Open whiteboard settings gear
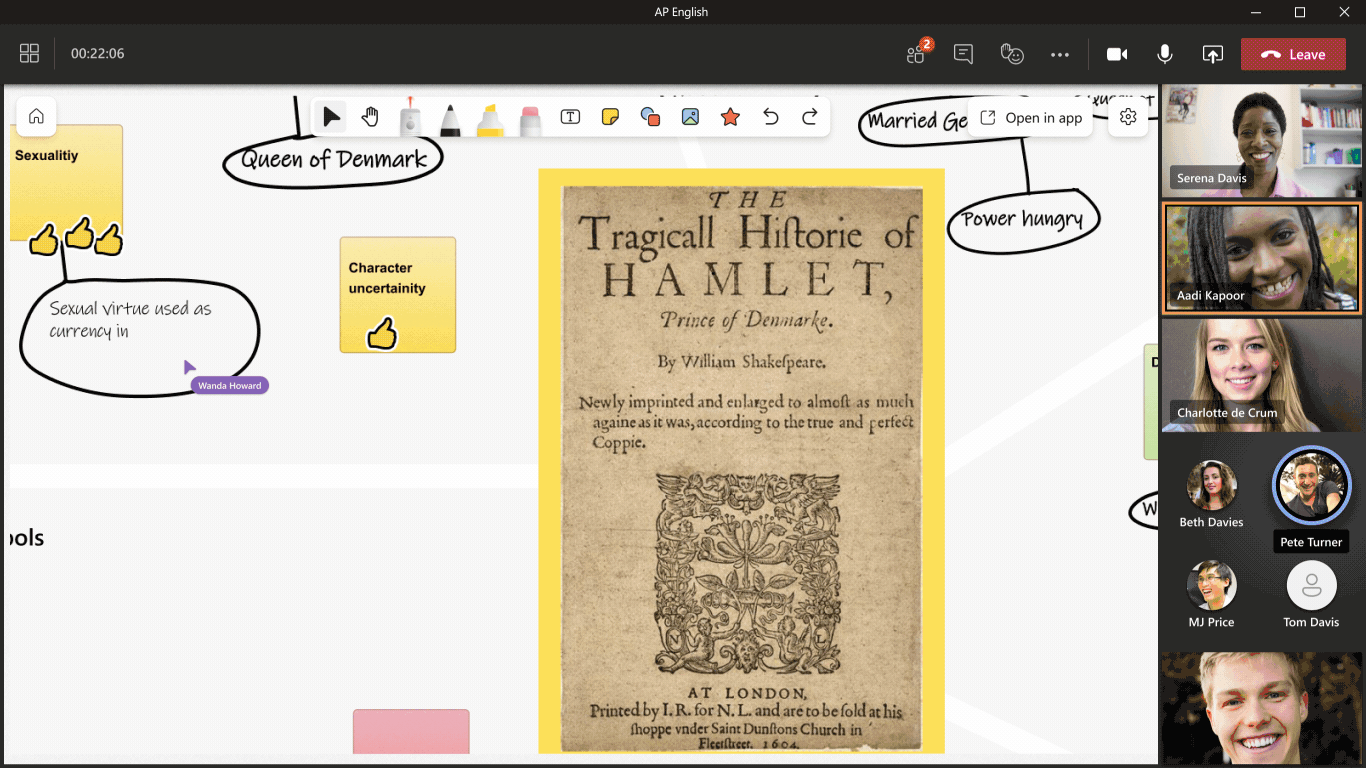 pos(1128,117)
